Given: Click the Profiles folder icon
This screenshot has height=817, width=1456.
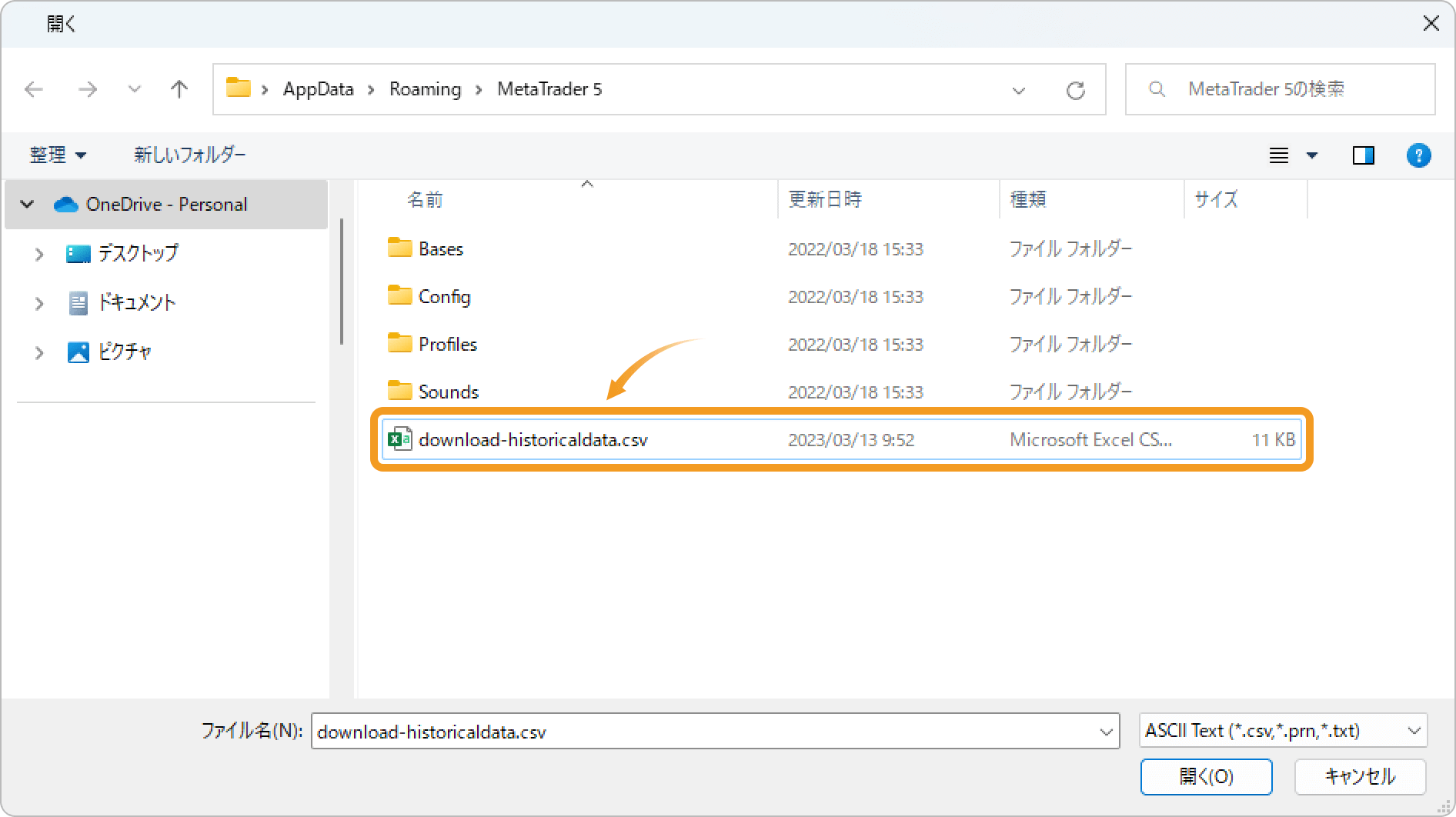Looking at the screenshot, I should (x=399, y=343).
